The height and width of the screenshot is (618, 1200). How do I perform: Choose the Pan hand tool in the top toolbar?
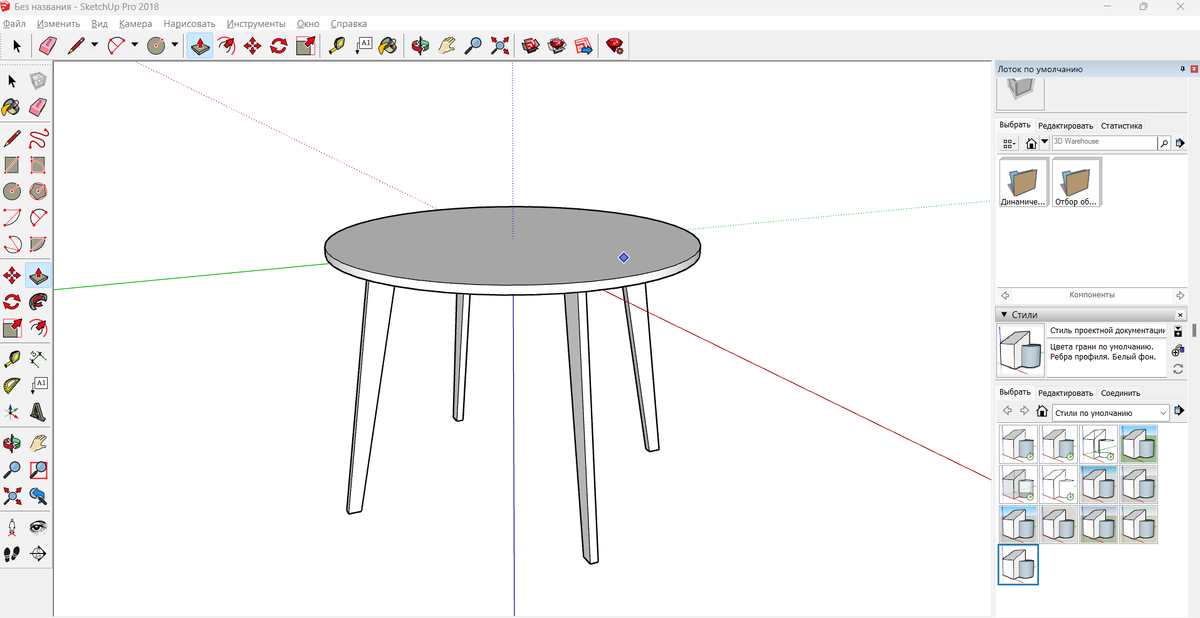(x=447, y=45)
